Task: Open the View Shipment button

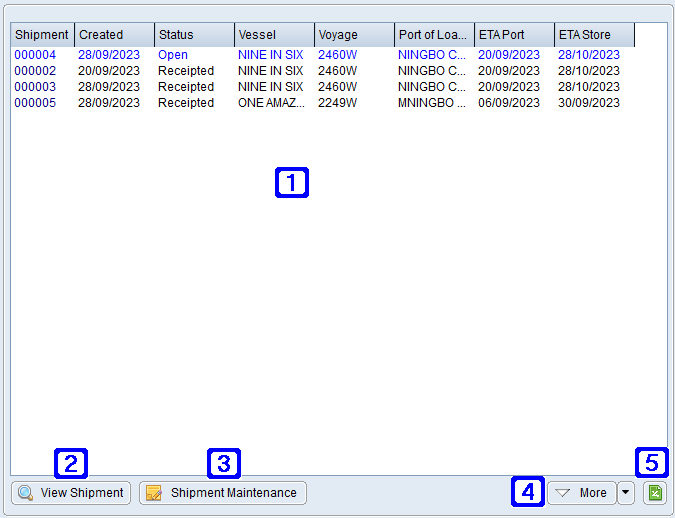Action: coord(71,493)
